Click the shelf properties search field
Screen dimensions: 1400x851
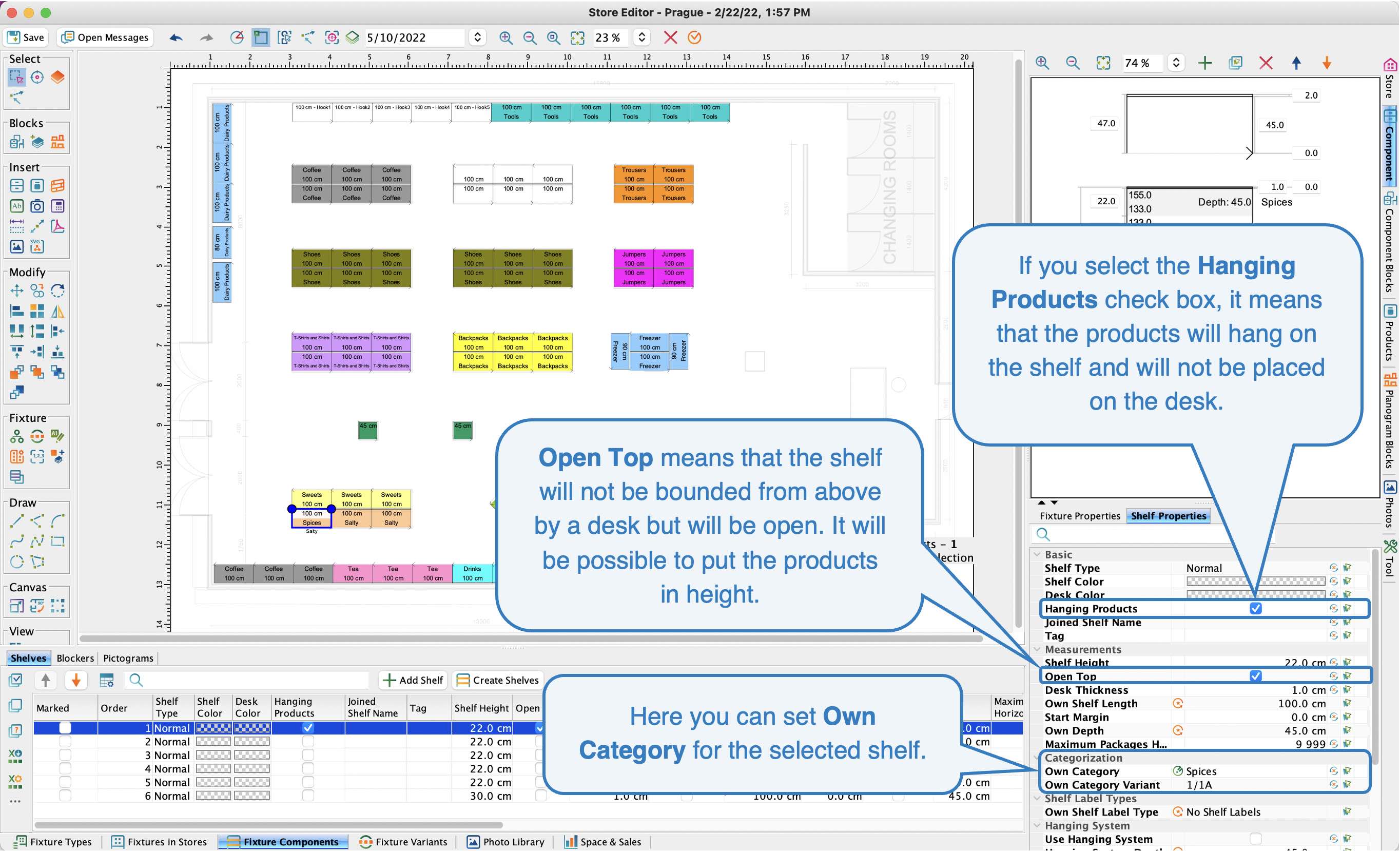1154,534
